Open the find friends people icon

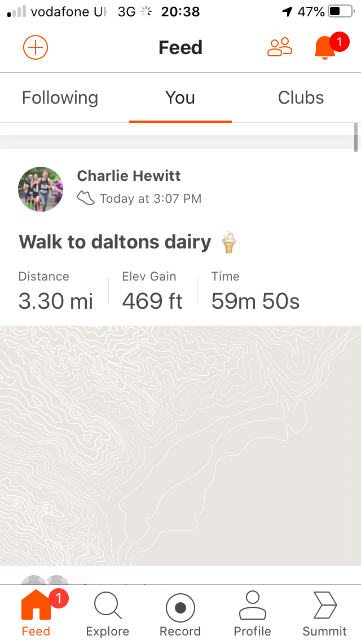(x=280, y=47)
